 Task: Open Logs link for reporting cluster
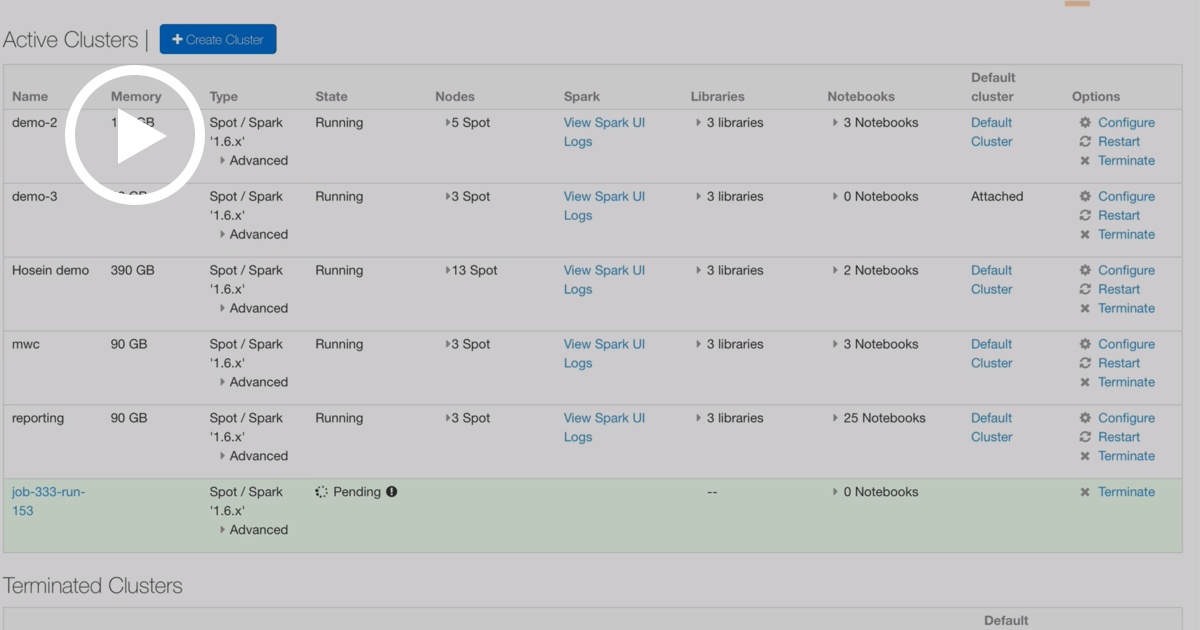click(578, 437)
